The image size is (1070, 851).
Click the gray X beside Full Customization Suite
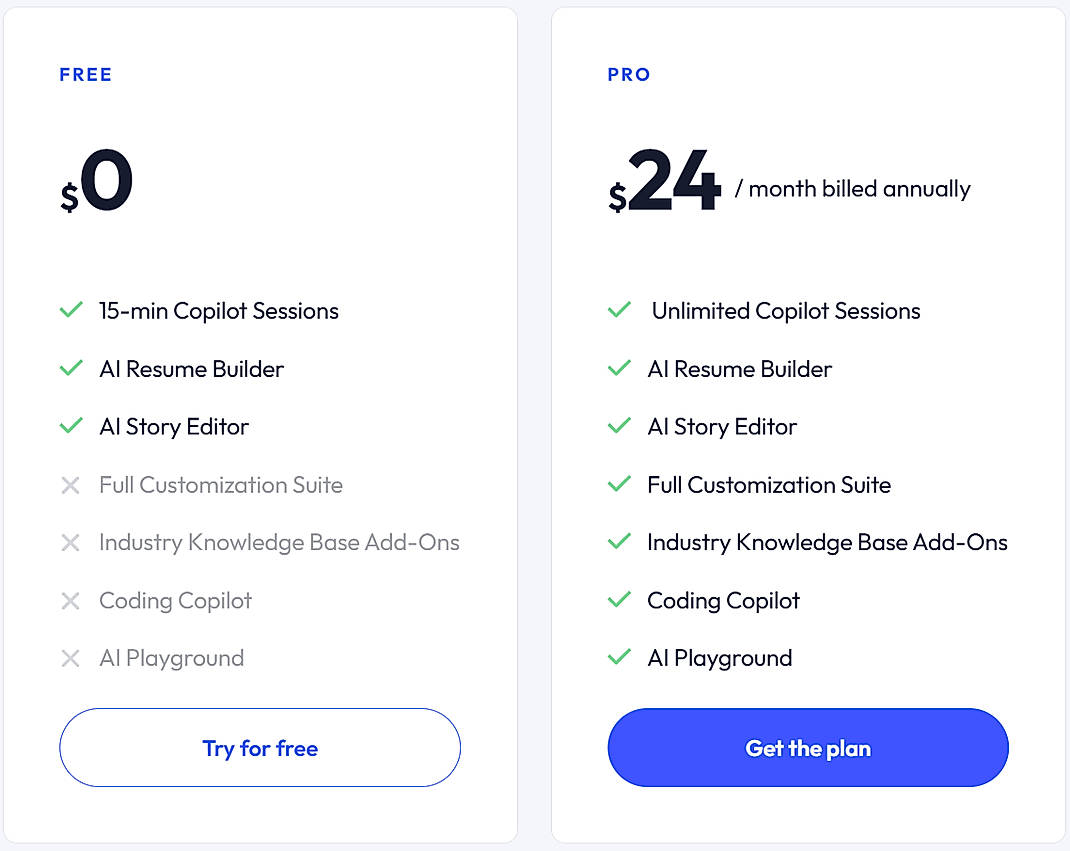[x=70, y=485]
